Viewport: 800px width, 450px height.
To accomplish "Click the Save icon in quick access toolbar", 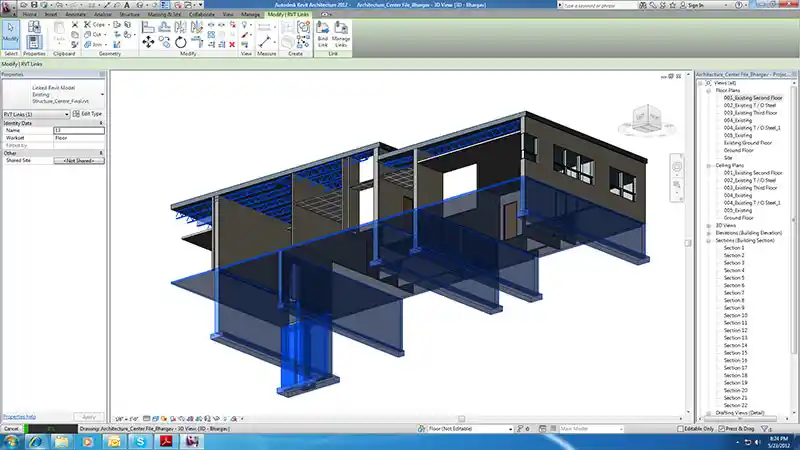I will click(34, 5).
